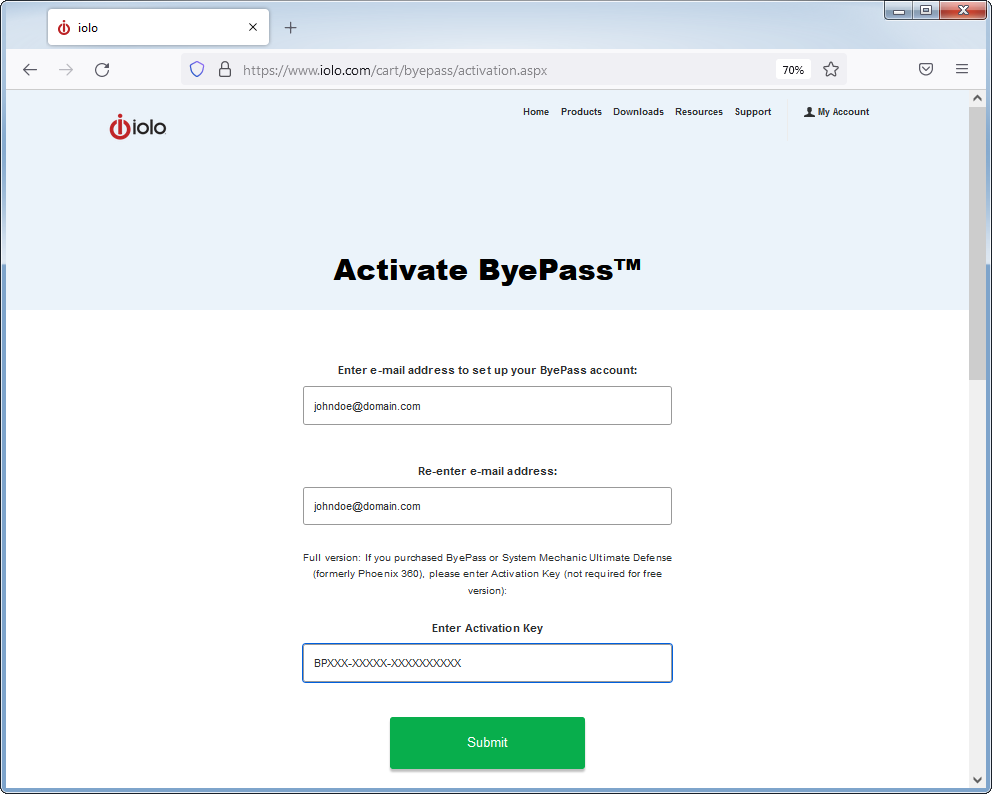992x794 pixels.
Task: Click the browser forward arrow
Action: [66, 70]
